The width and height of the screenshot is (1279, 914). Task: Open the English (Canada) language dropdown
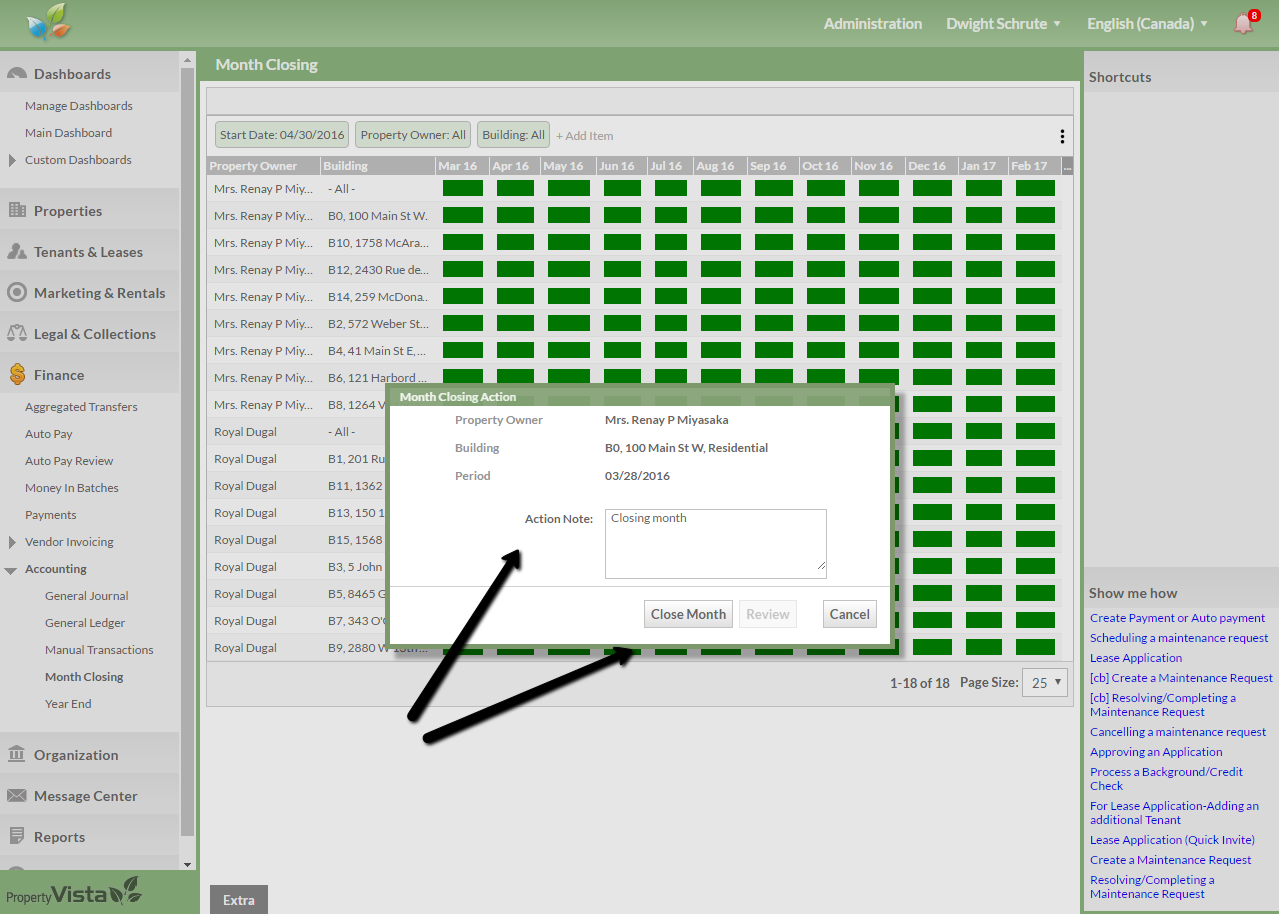(1147, 24)
